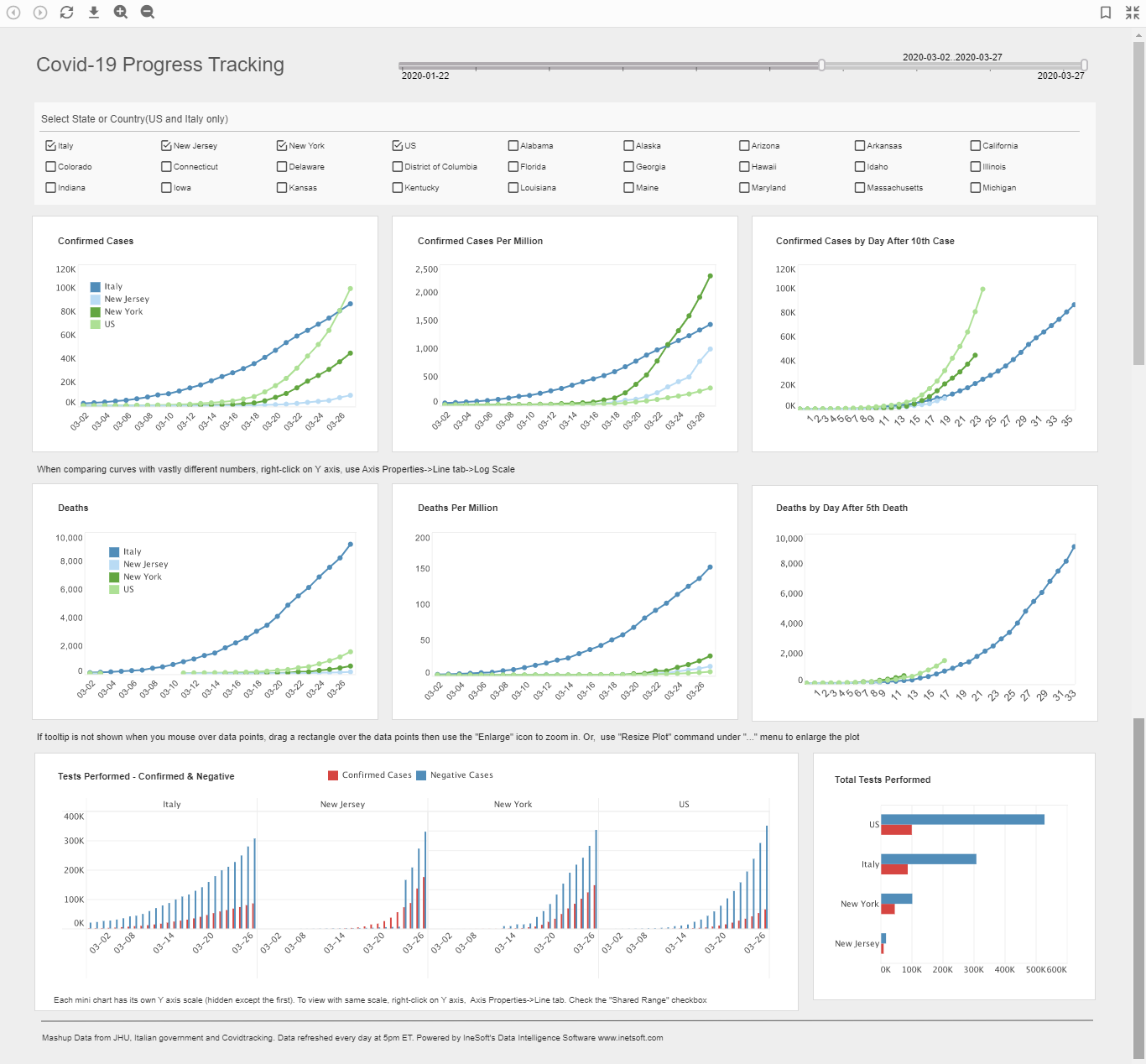This screenshot has width=1146, height=1064.
Task: Click the date range slider end handle
Action: 1084,65
